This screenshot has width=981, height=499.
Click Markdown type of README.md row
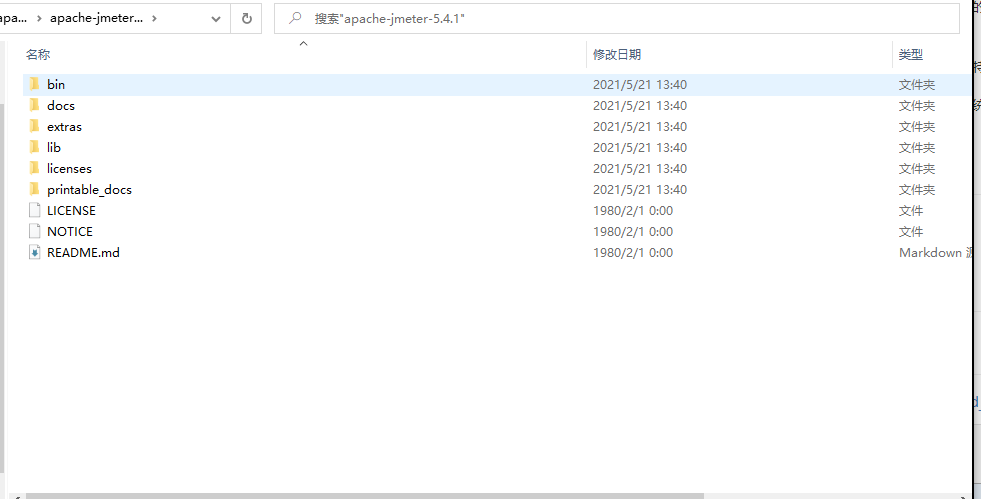935,253
